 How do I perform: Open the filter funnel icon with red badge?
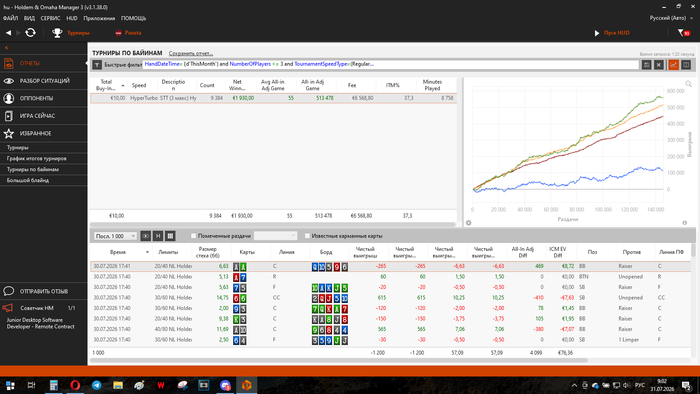pyautogui.click(x=683, y=33)
